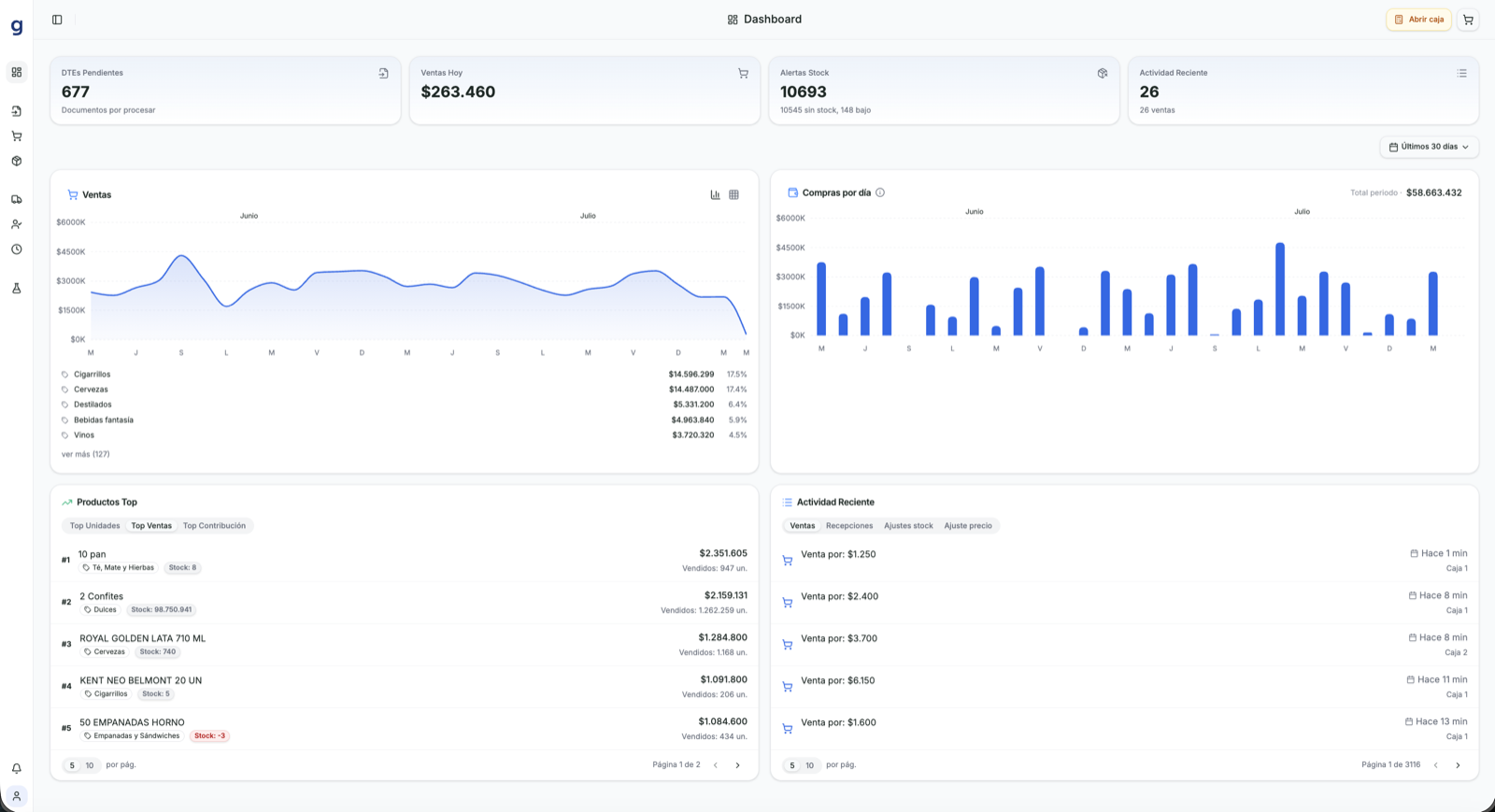
Task: Click the tag icon beside Vinos category
Action: point(65,435)
